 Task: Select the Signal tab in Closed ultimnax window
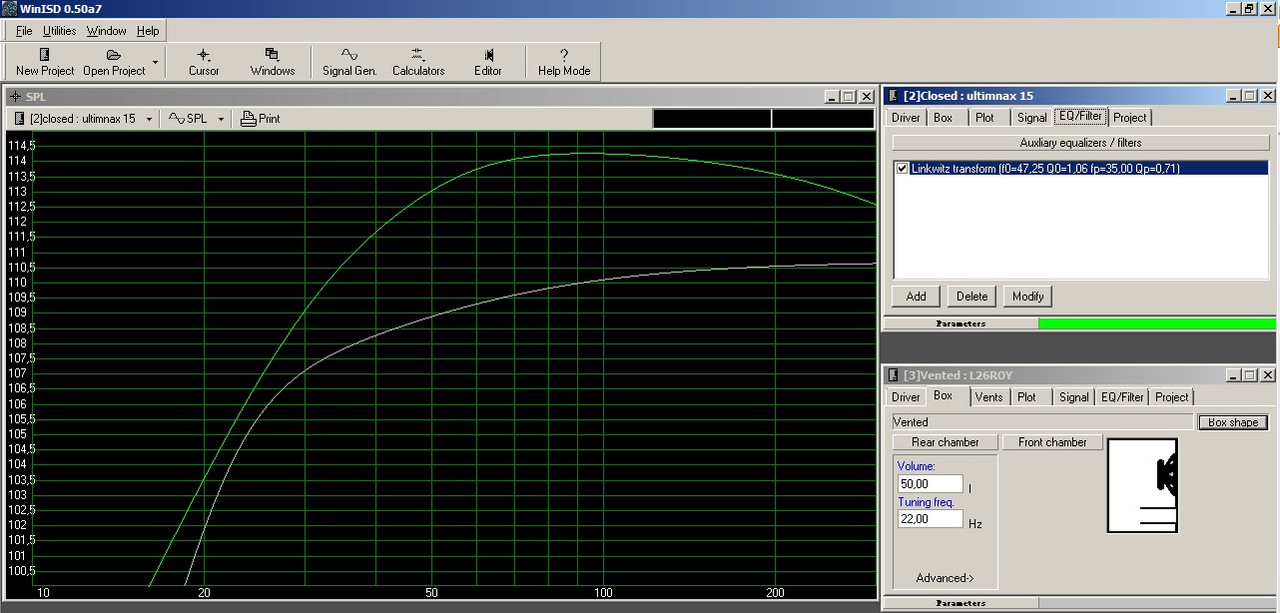(x=1032, y=118)
